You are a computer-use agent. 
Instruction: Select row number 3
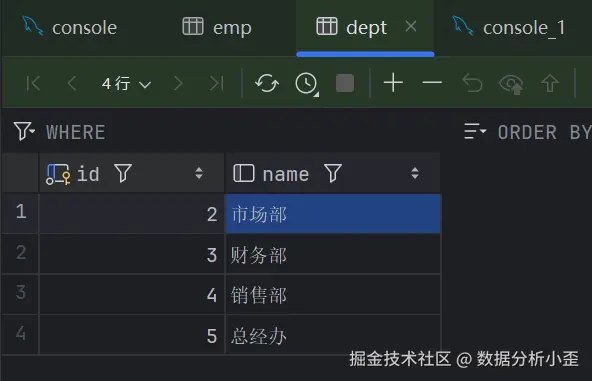21,293
